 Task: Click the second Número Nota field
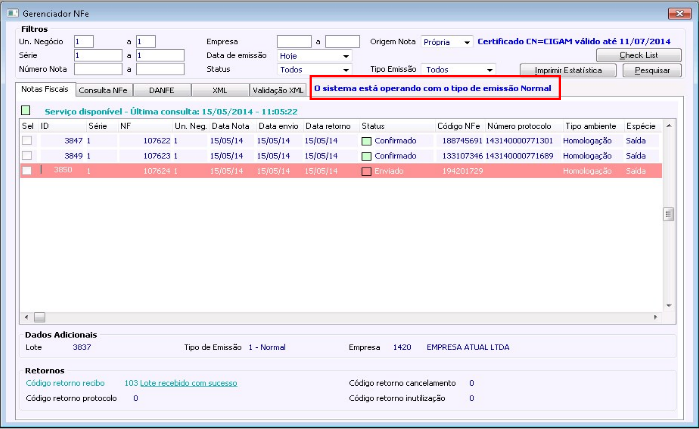[x=160, y=69]
